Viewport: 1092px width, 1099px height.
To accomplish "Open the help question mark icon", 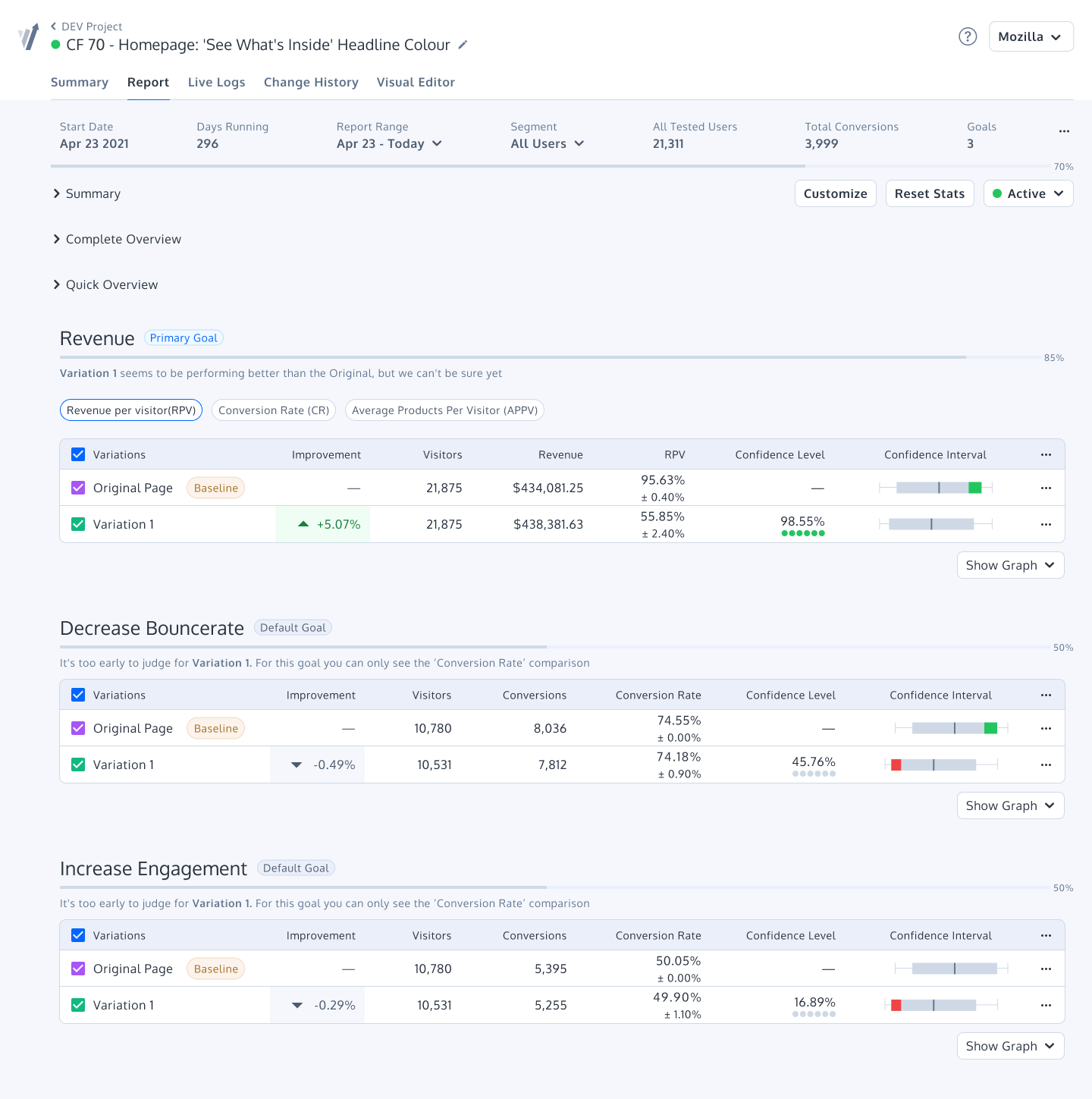I will point(968,36).
